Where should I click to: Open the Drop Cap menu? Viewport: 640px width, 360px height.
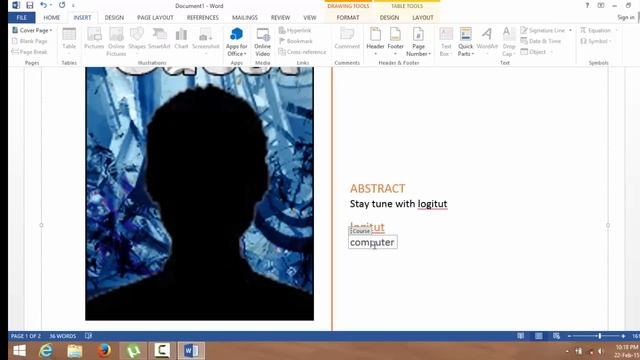[508, 42]
